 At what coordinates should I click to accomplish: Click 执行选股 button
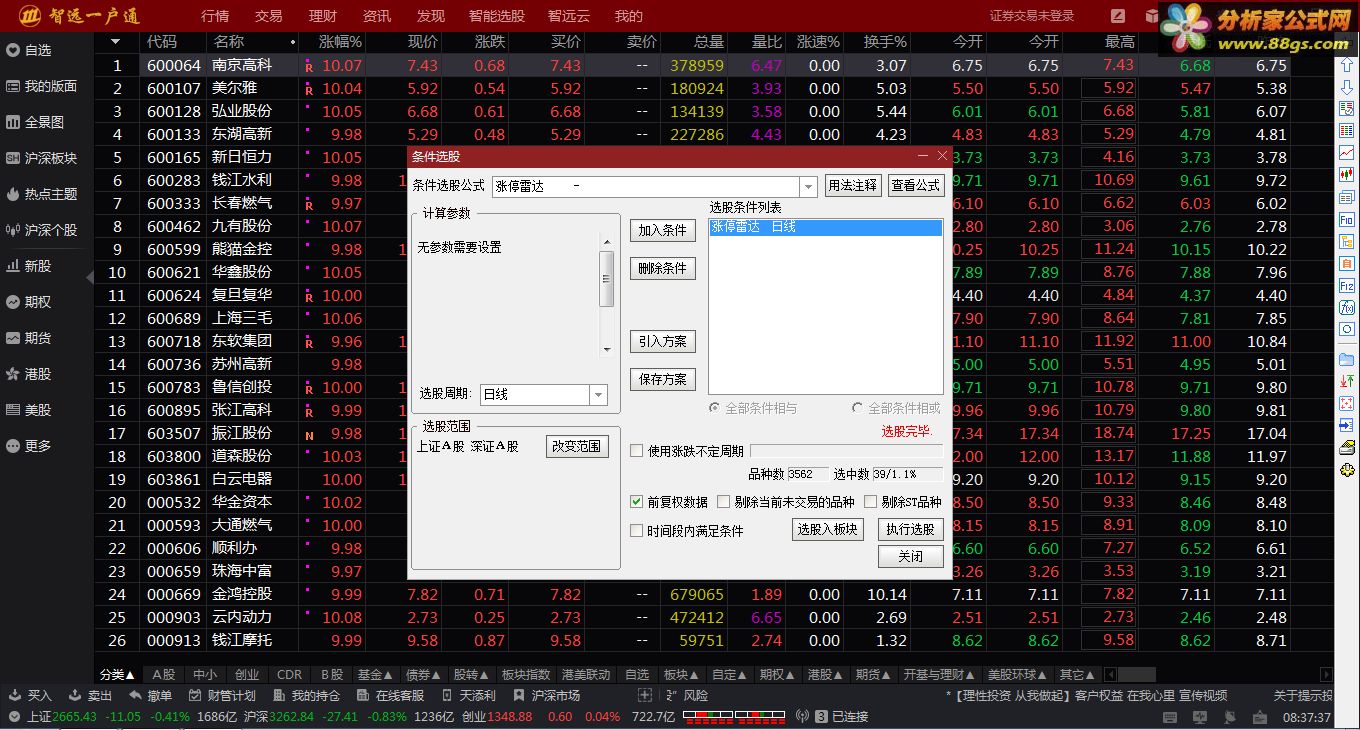pyautogui.click(x=911, y=529)
